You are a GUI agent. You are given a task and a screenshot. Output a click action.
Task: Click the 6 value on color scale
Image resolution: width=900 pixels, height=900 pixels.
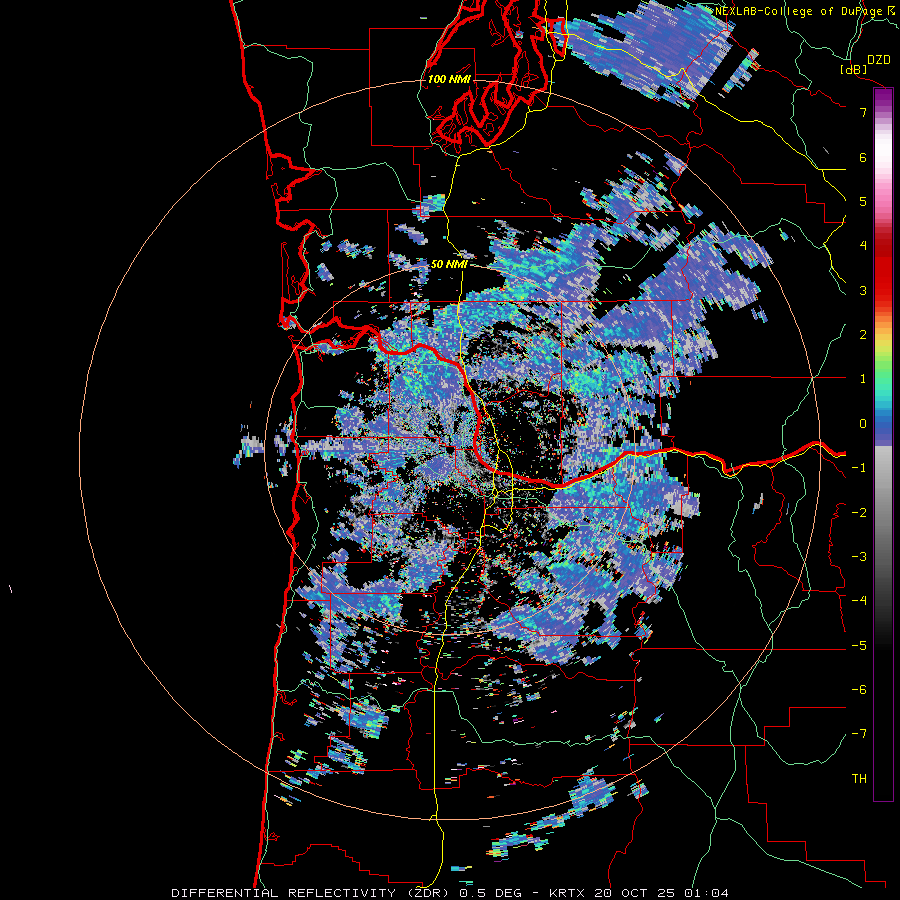(x=863, y=157)
